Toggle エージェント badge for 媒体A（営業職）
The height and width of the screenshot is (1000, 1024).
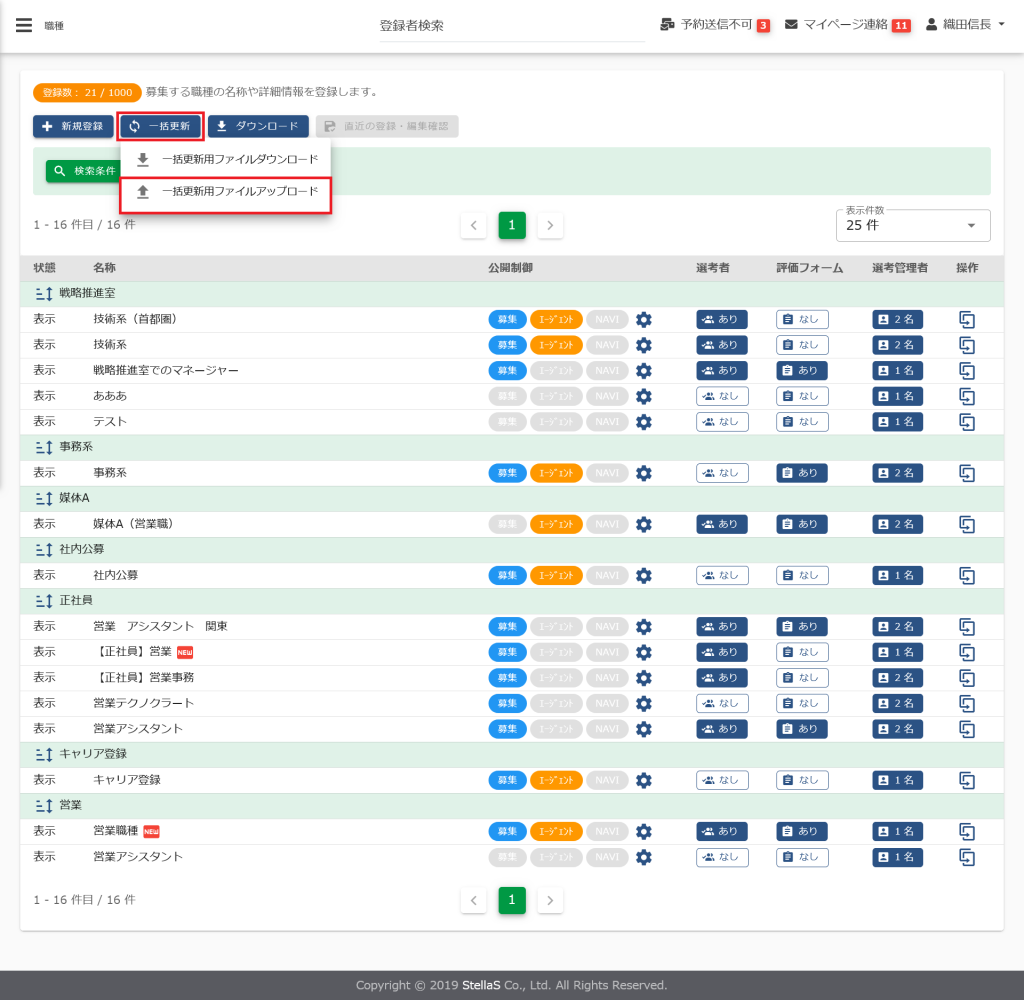(x=556, y=524)
